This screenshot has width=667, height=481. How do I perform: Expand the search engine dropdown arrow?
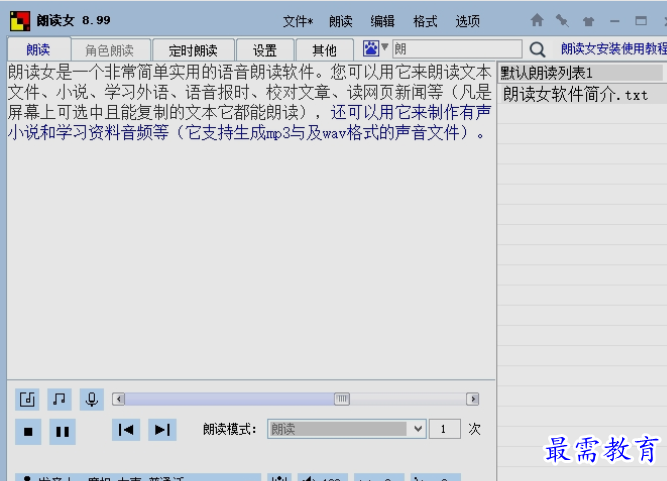[385, 47]
